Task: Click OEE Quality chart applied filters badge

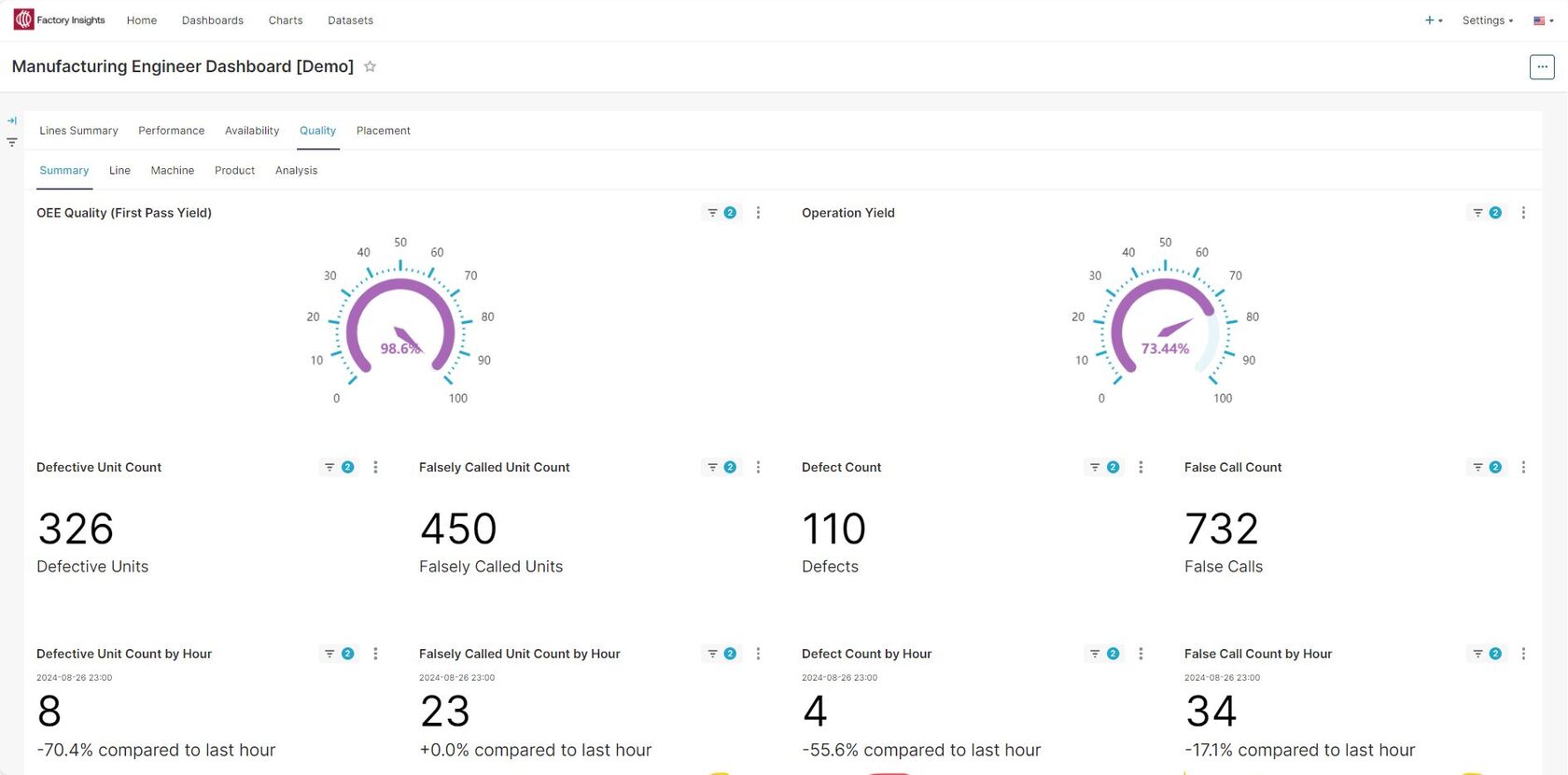Action: [x=721, y=213]
